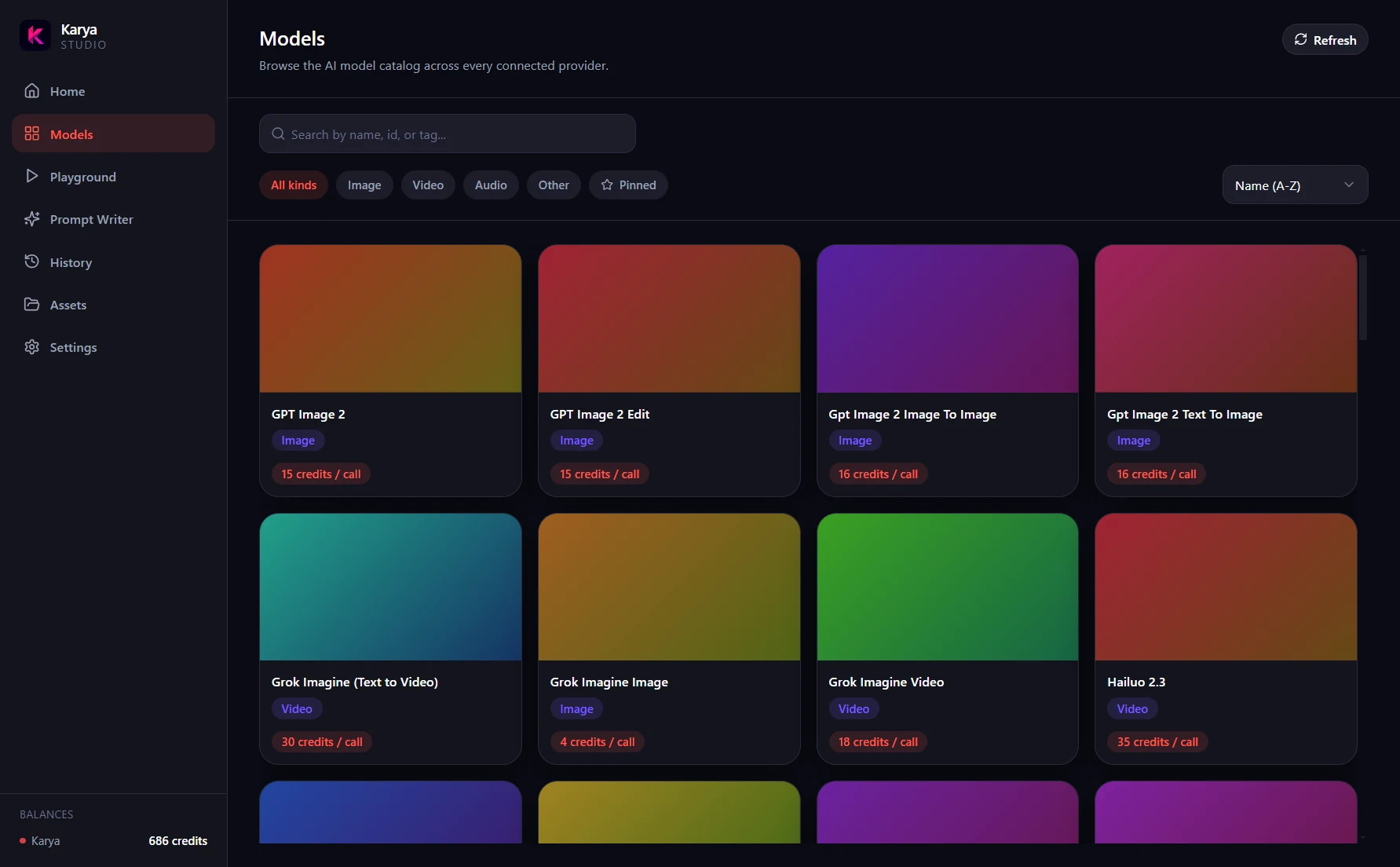This screenshot has height=867, width=1400.
Task: Click the Playground play icon
Action: pyautogui.click(x=31, y=176)
